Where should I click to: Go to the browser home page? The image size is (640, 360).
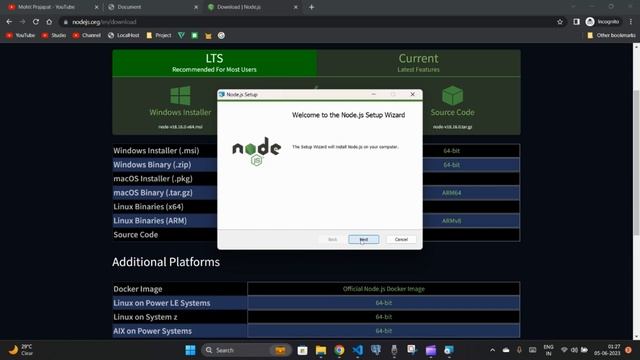[x=49, y=22]
